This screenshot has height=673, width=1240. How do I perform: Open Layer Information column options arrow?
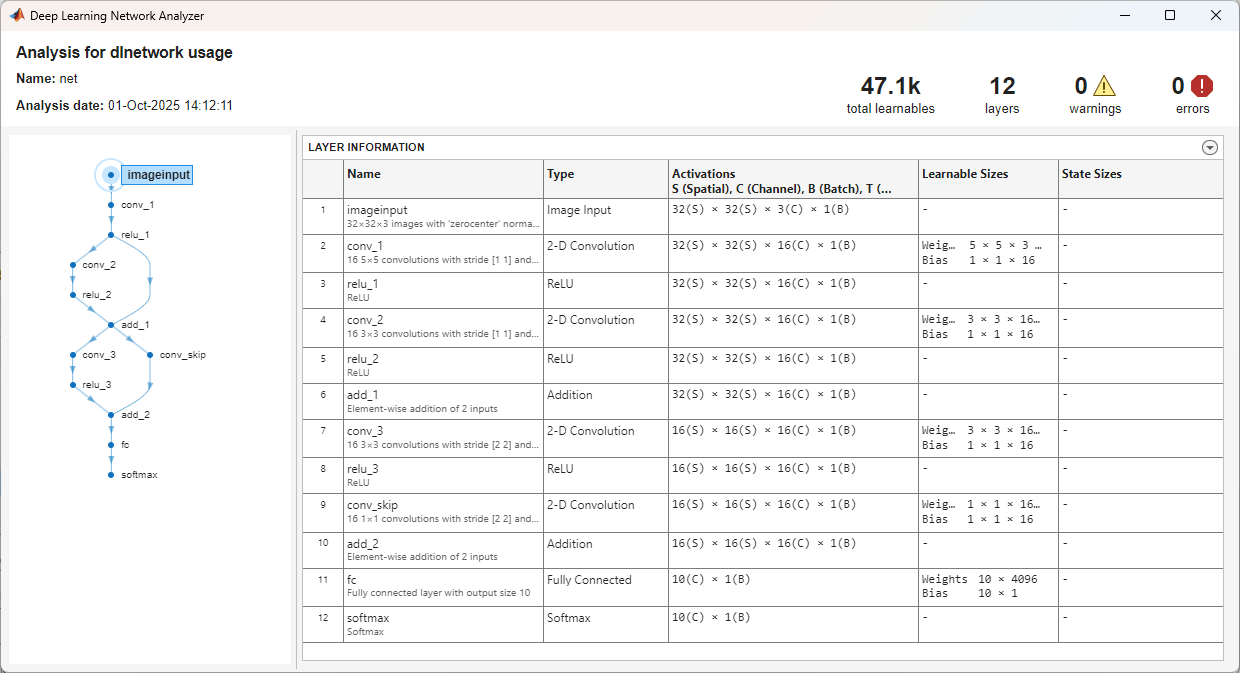coord(1210,147)
